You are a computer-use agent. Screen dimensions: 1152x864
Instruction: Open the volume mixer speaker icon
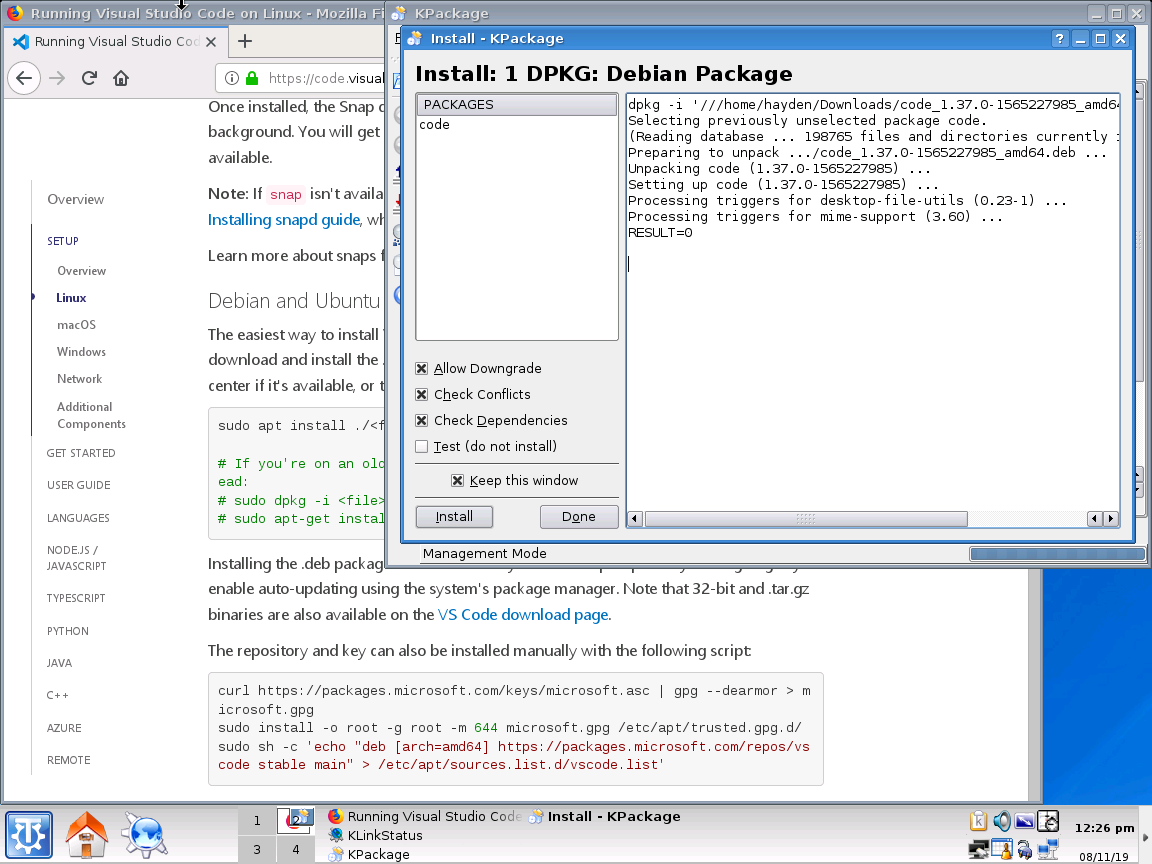click(x=1001, y=821)
